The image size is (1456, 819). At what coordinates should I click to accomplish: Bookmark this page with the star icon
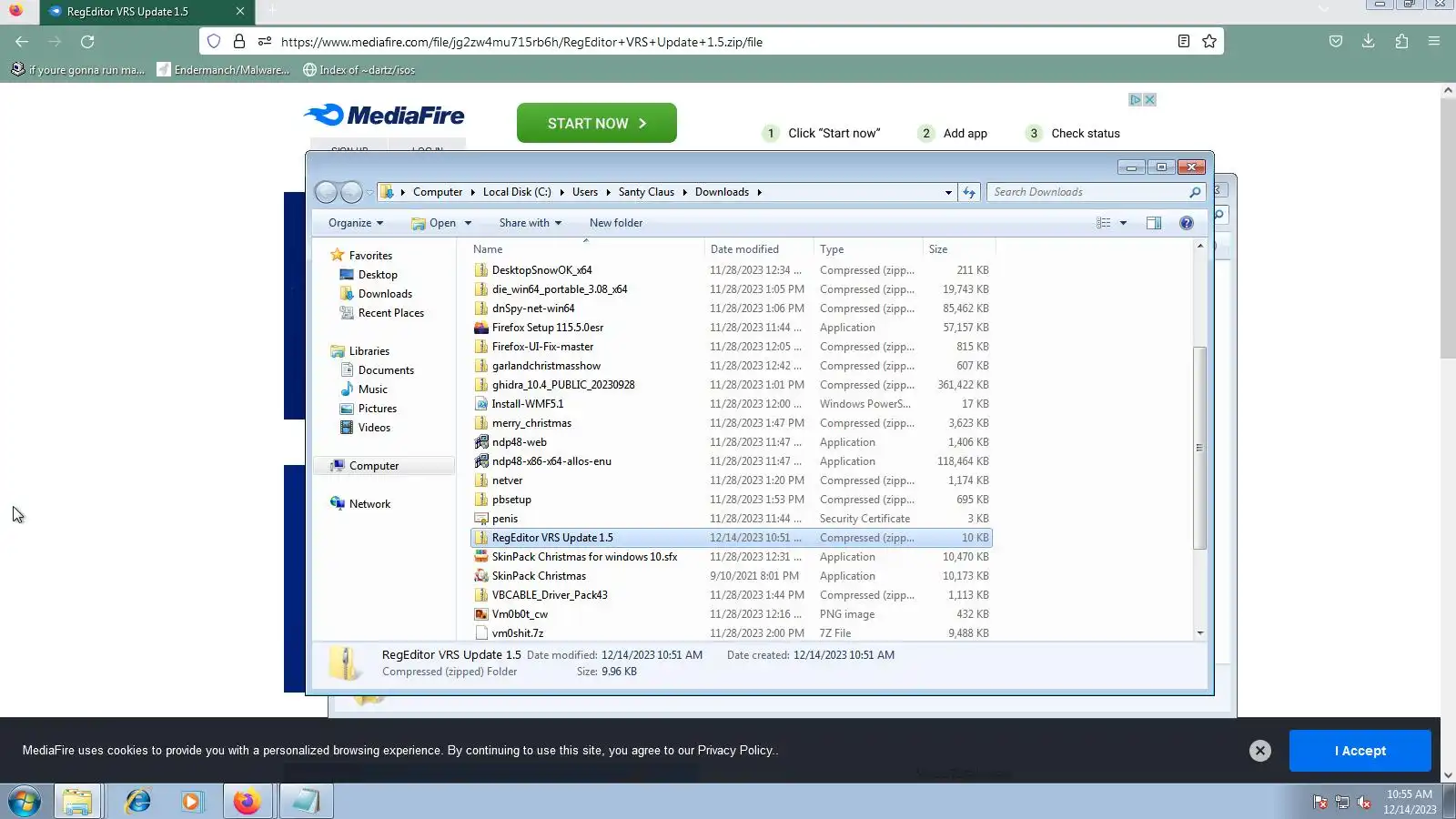1209,42
